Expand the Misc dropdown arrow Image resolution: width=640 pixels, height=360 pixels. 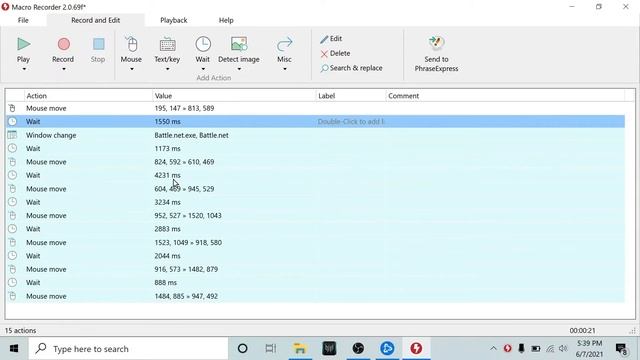click(x=284, y=69)
